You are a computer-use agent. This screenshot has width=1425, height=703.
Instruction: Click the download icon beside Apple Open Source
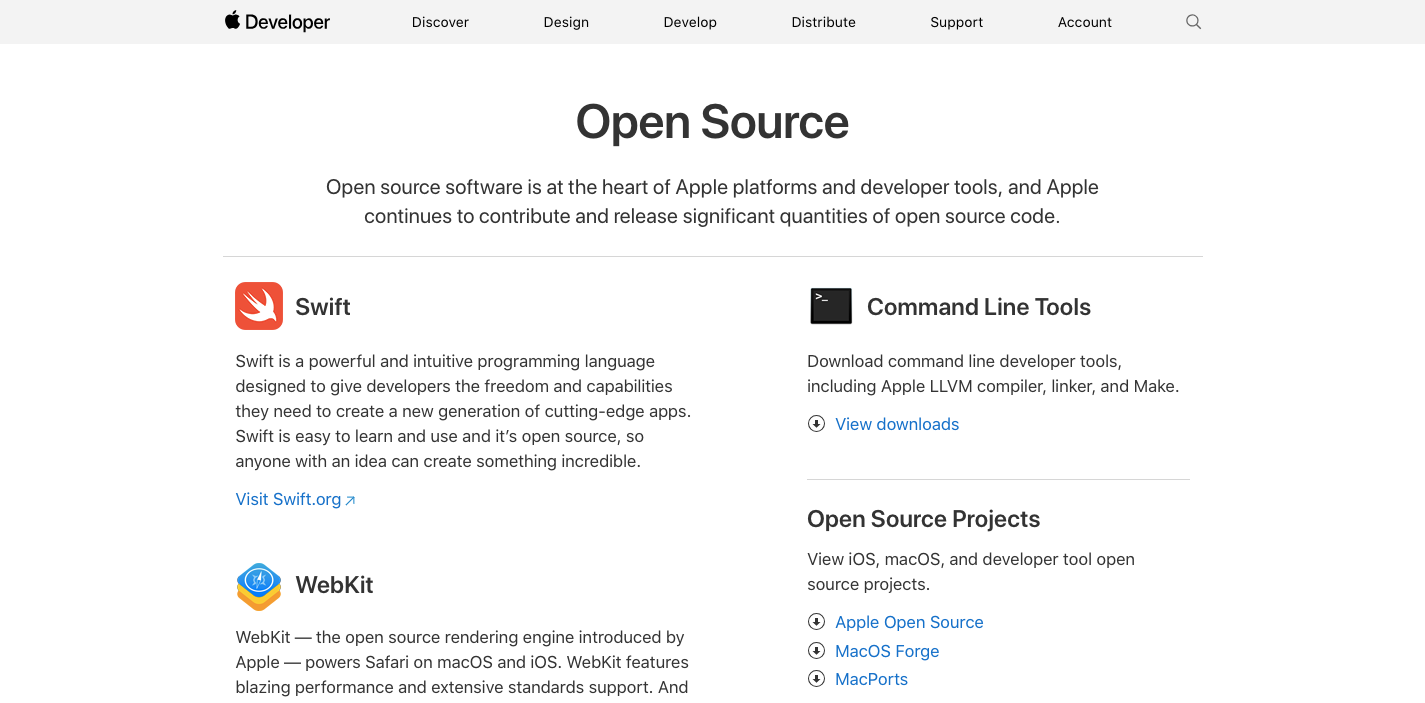[816, 622]
